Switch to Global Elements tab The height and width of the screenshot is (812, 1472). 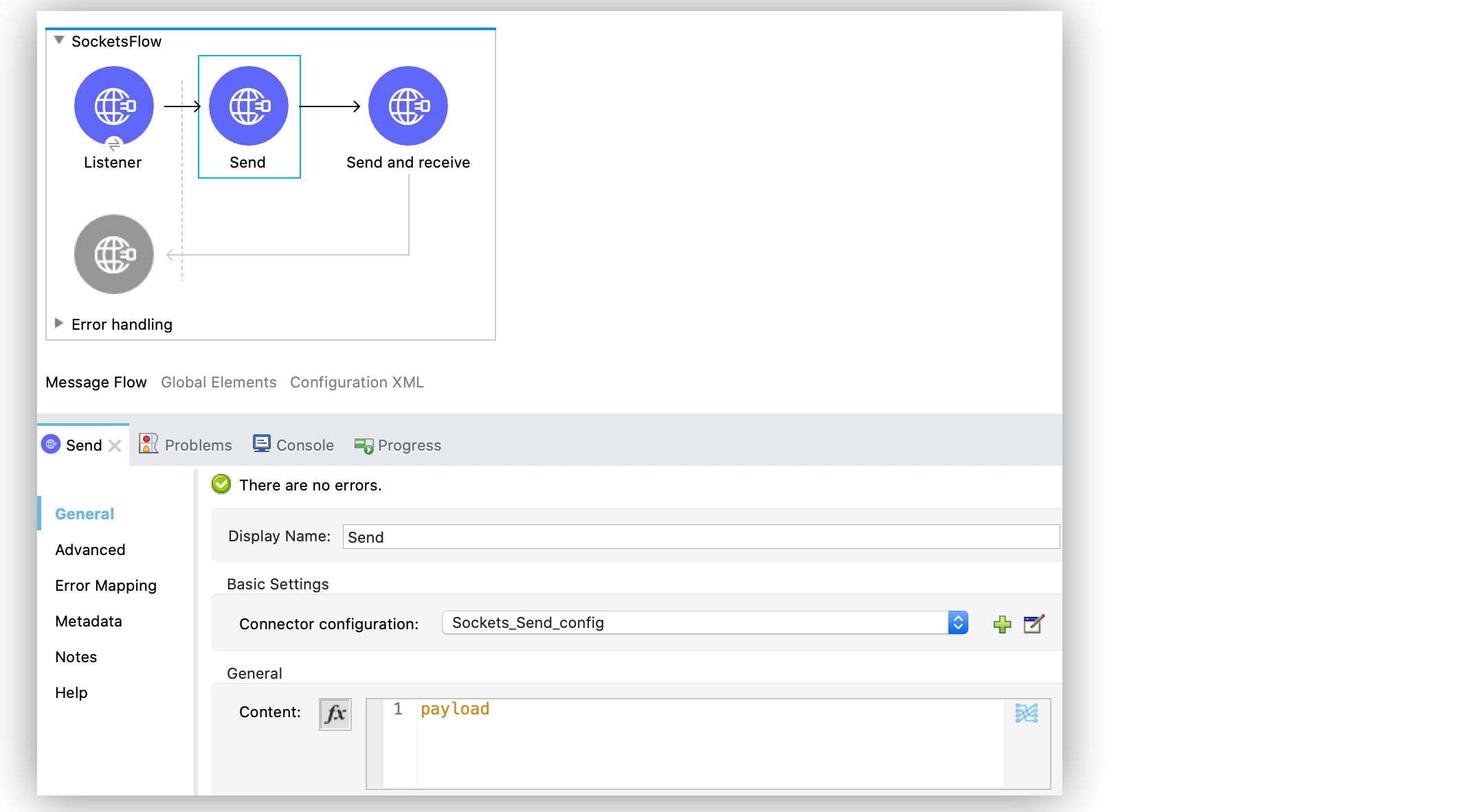coord(219,382)
